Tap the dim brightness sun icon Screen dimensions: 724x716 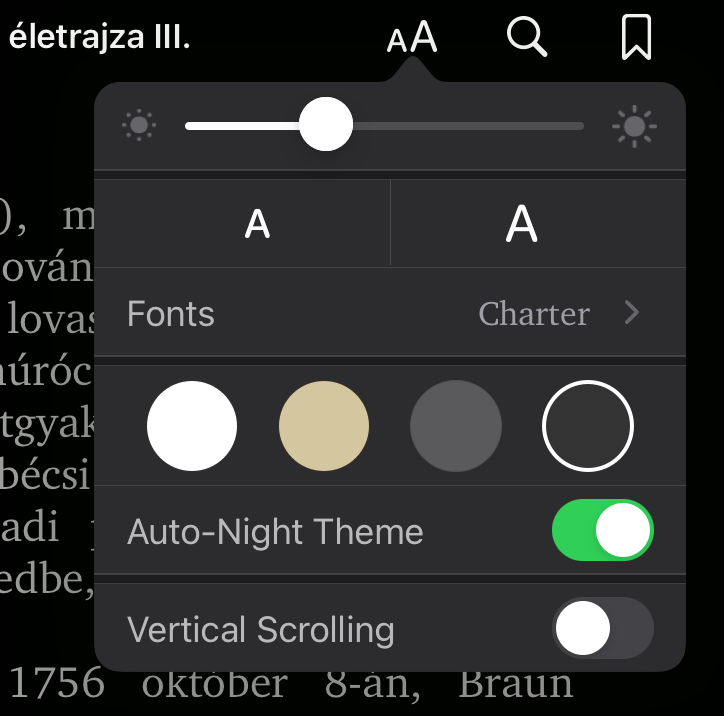(138, 126)
